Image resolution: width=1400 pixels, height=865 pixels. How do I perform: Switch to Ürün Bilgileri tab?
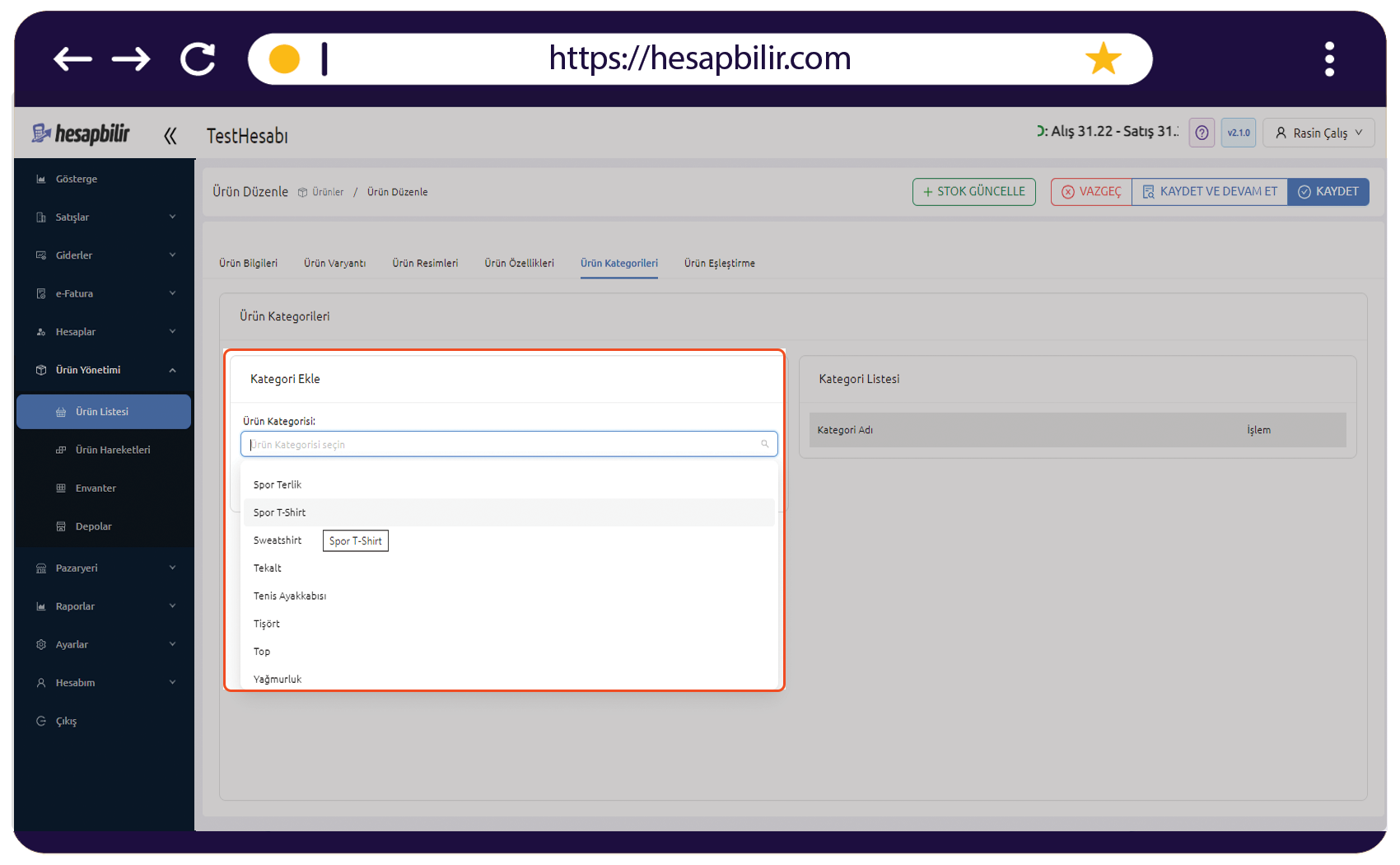248,264
